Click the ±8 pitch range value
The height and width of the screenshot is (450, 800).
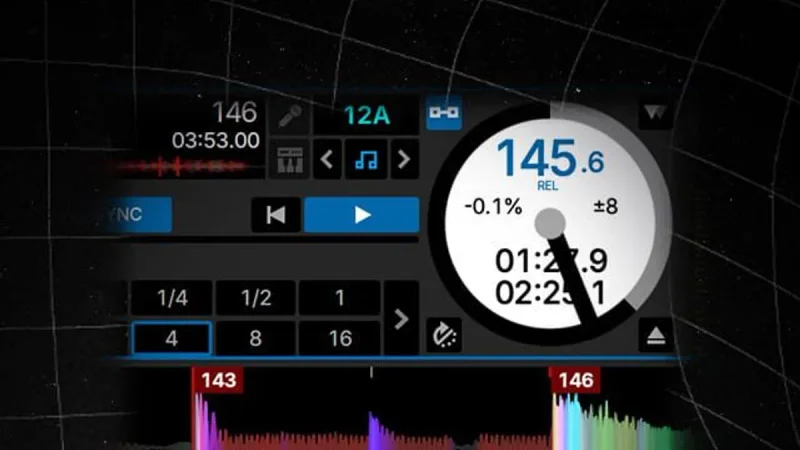[606, 207]
